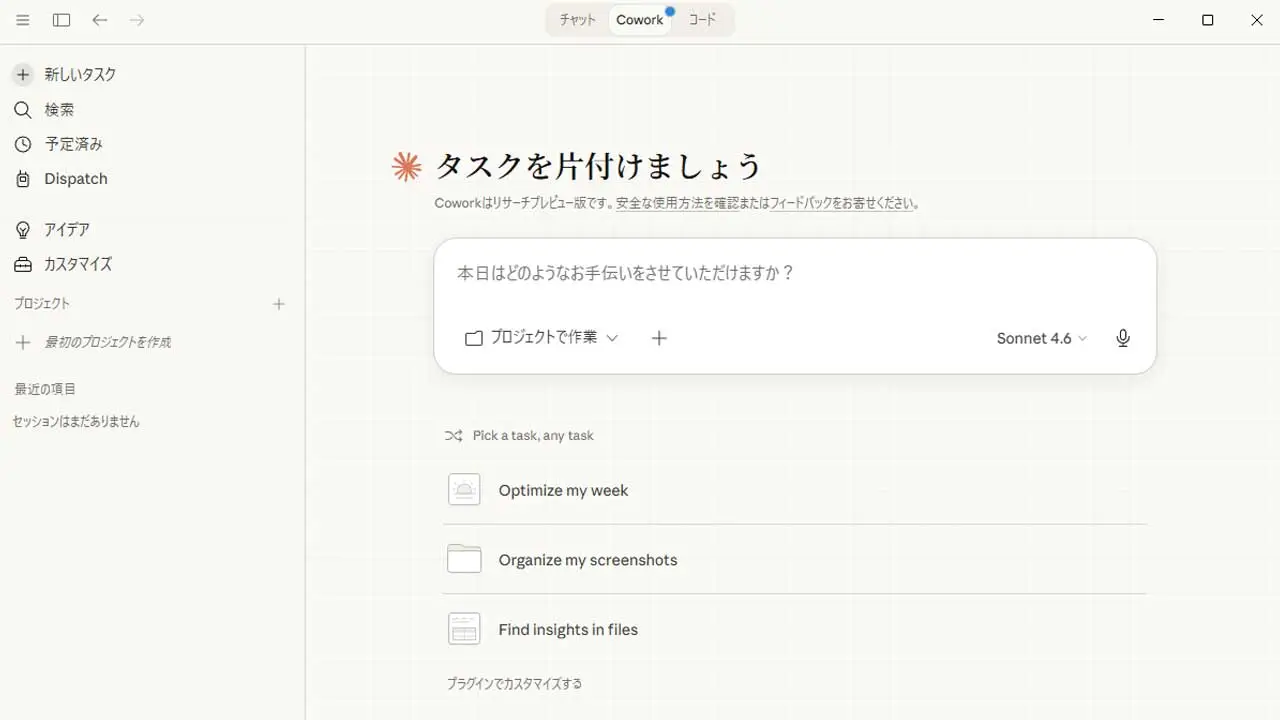Open the Dispatch sidebar item
Image resolution: width=1280 pixels, height=720 pixels.
pyautogui.click(x=75, y=179)
